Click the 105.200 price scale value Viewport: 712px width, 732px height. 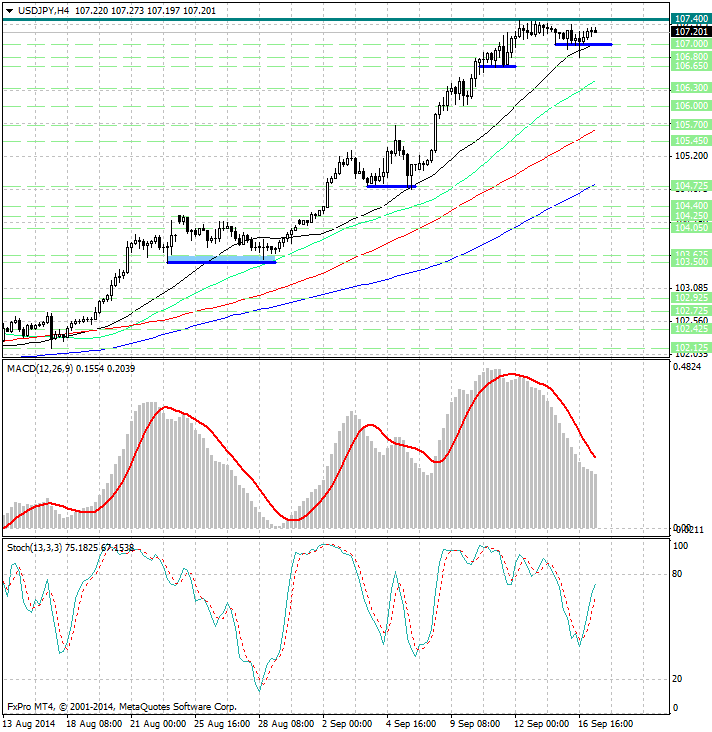point(691,155)
